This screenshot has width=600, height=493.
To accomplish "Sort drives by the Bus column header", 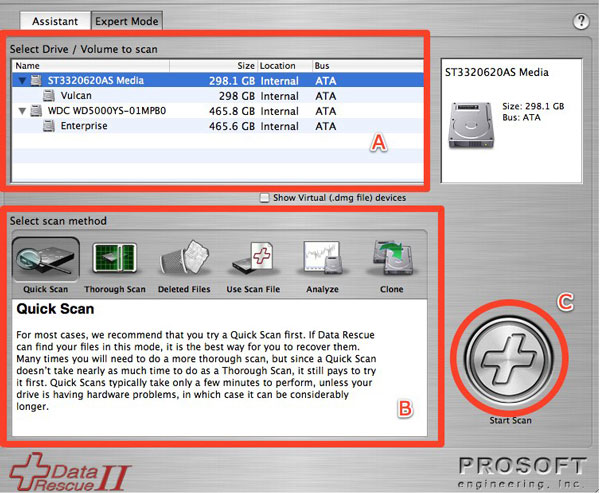I will [368, 66].
